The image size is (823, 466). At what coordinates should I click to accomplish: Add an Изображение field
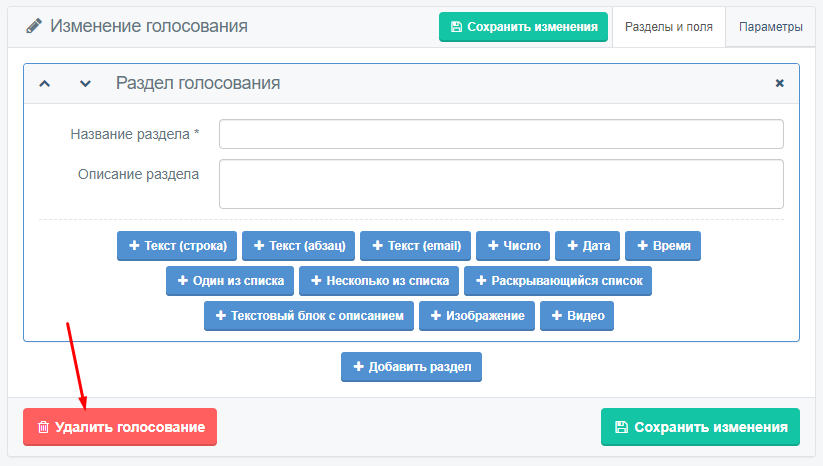coord(477,316)
